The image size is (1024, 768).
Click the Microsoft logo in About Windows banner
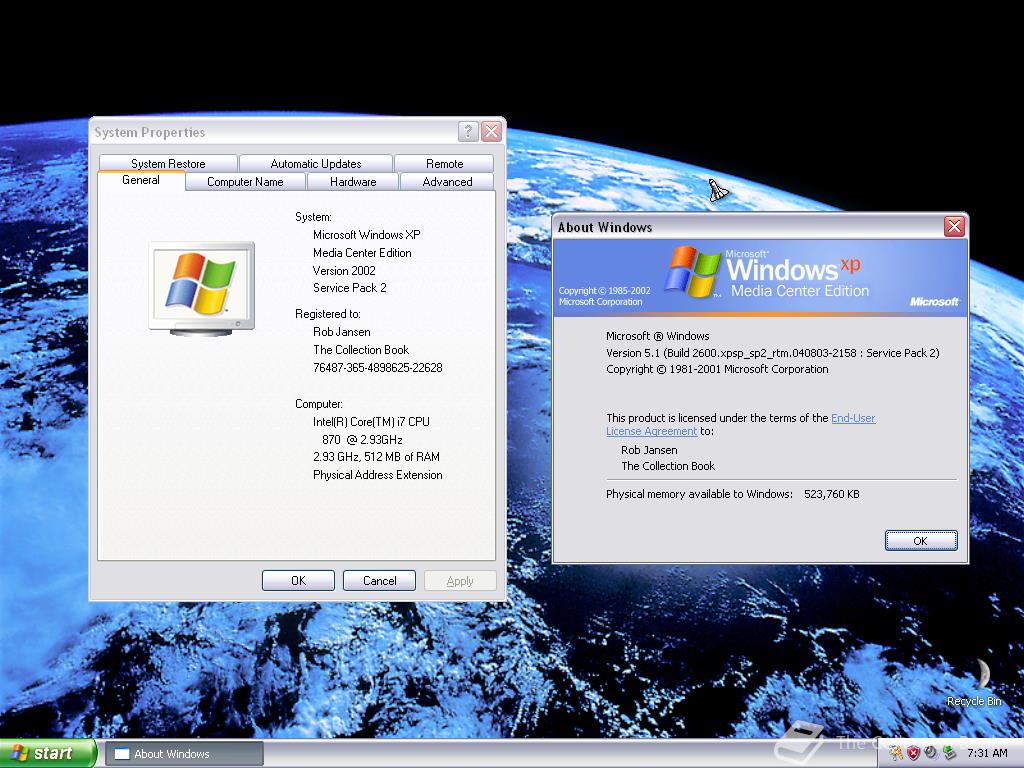coord(934,302)
